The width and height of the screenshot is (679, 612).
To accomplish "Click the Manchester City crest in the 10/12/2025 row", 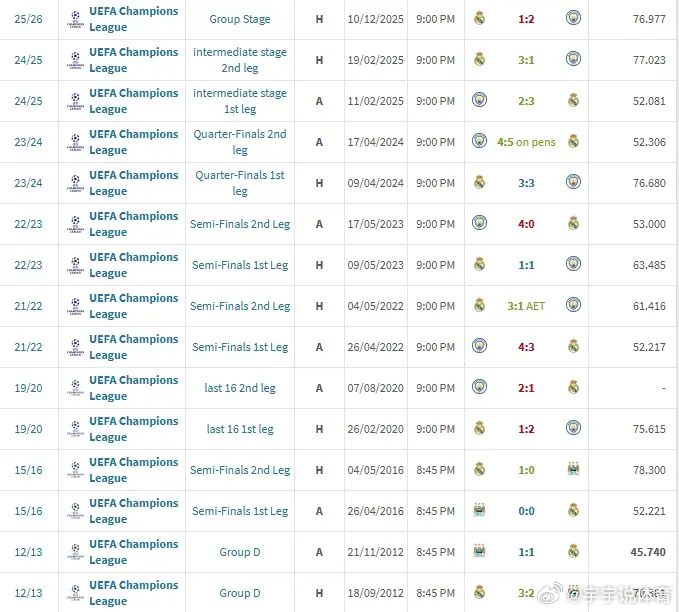I will [x=573, y=18].
